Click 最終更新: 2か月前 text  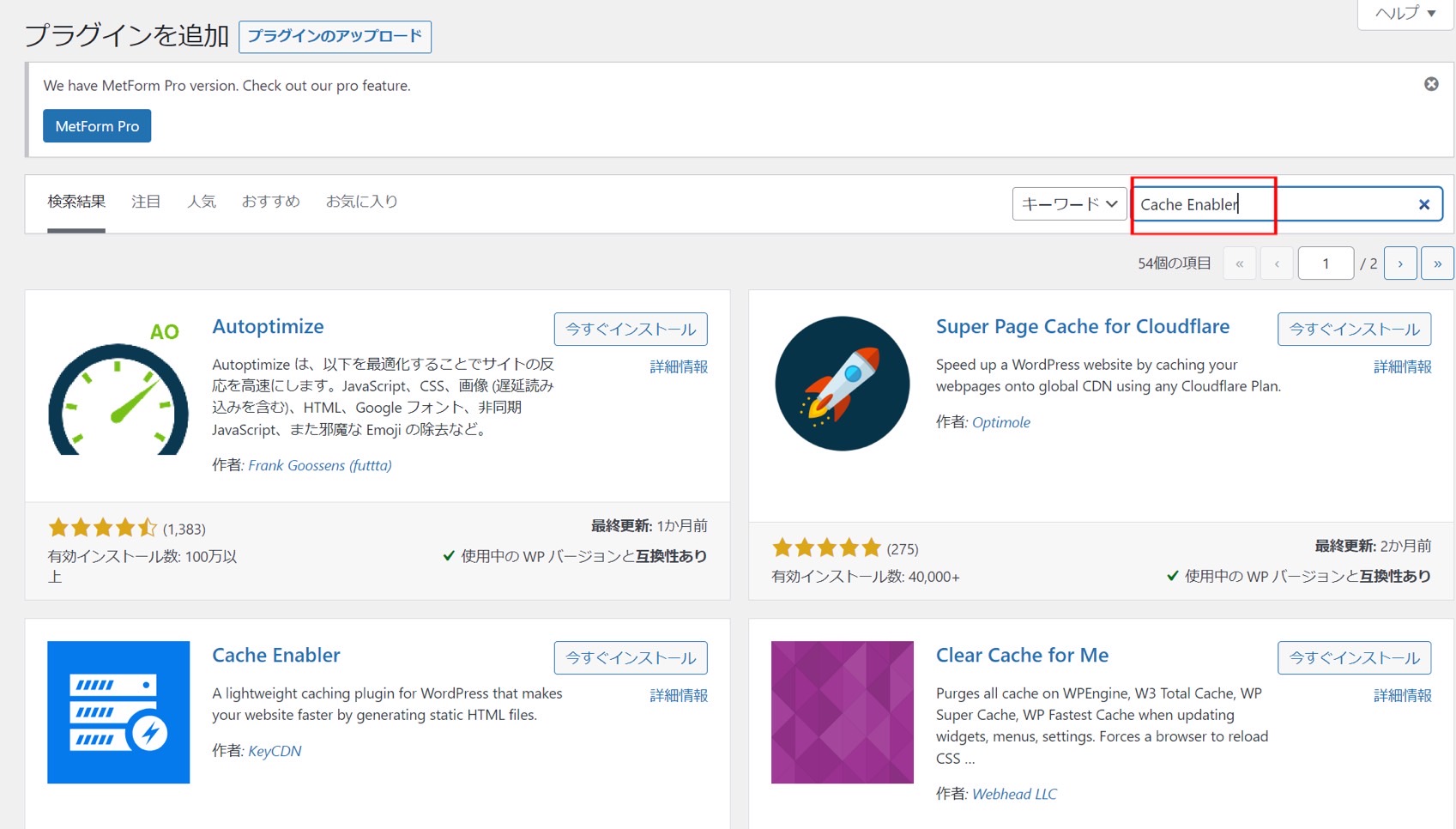1373,546
